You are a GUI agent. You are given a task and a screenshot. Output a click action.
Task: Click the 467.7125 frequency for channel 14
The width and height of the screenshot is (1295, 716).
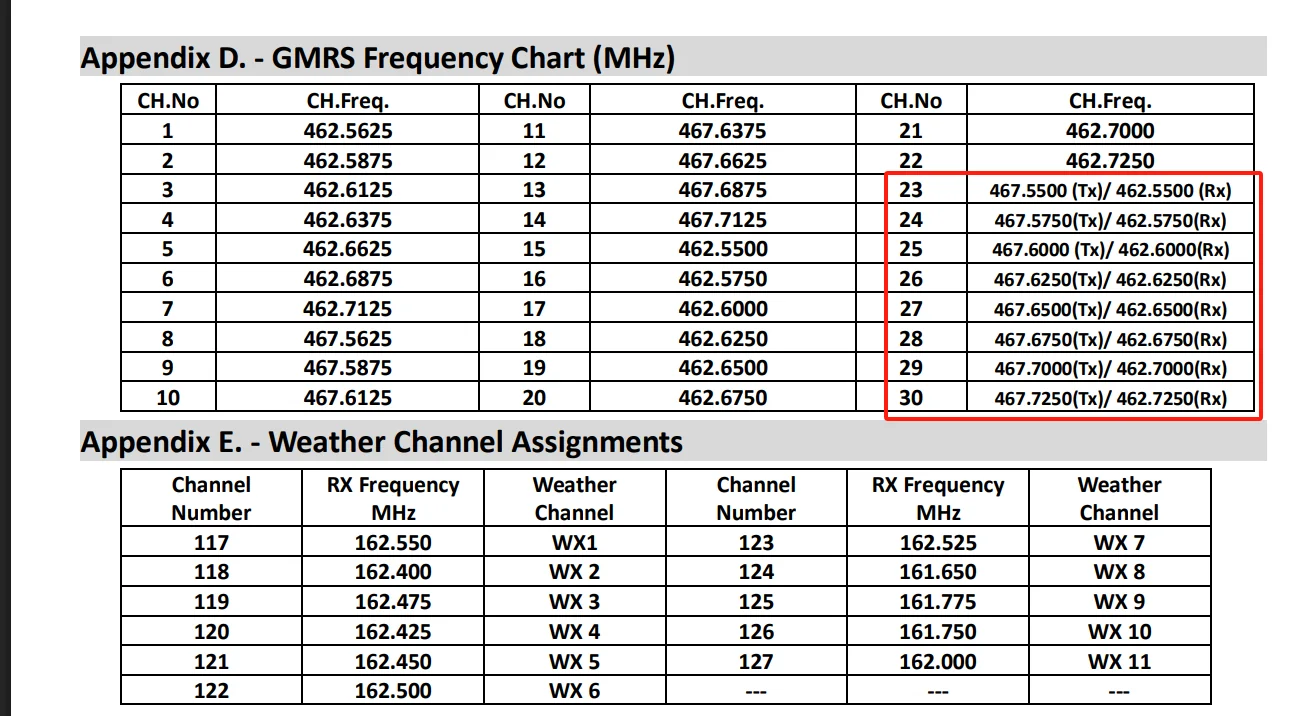(x=722, y=220)
